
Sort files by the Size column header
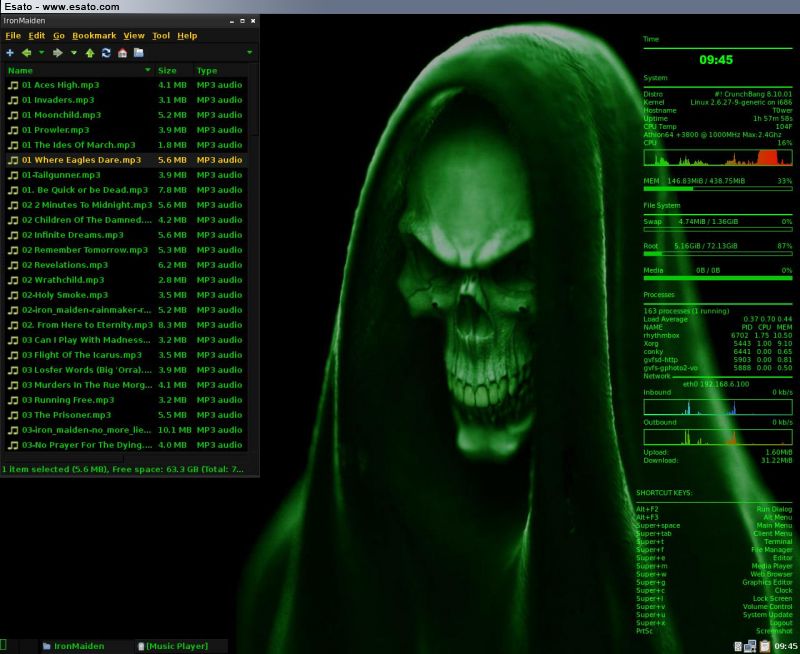pyautogui.click(x=173, y=70)
